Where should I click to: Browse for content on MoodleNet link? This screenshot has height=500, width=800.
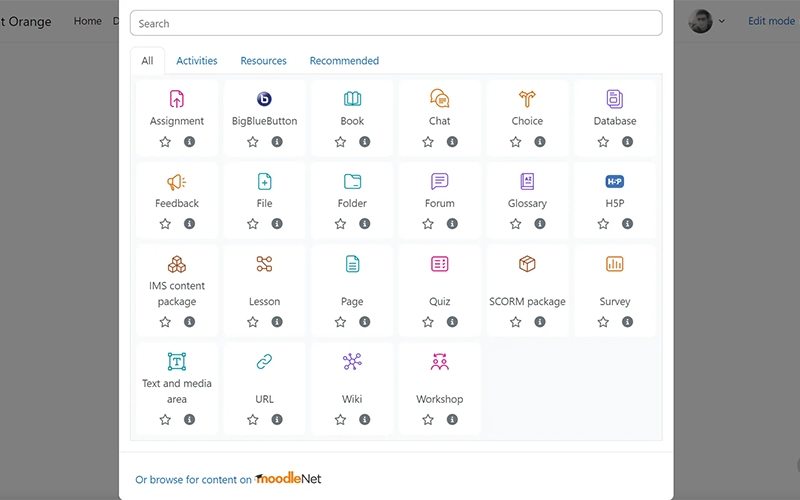[x=229, y=479]
